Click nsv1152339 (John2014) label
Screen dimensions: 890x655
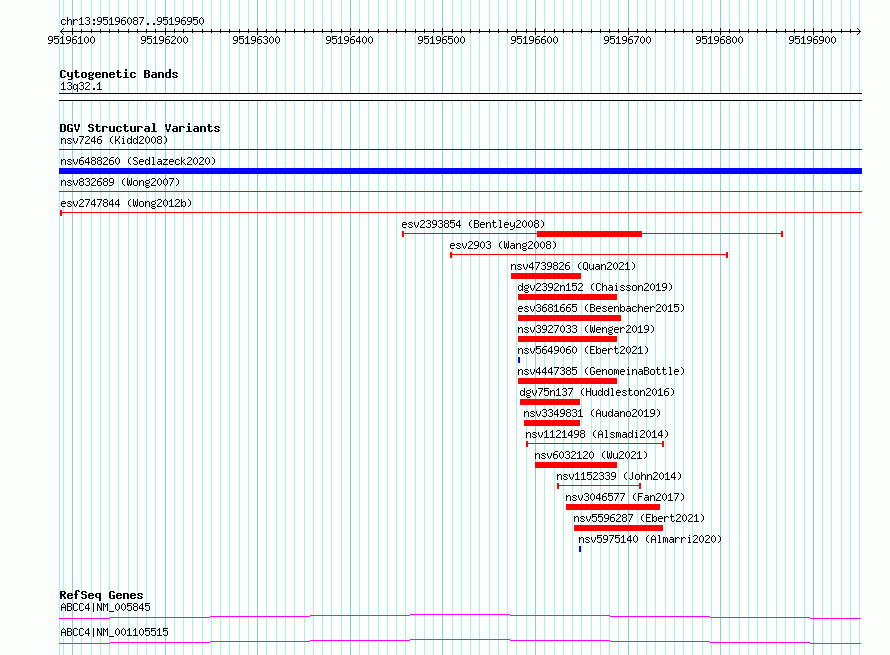point(619,476)
